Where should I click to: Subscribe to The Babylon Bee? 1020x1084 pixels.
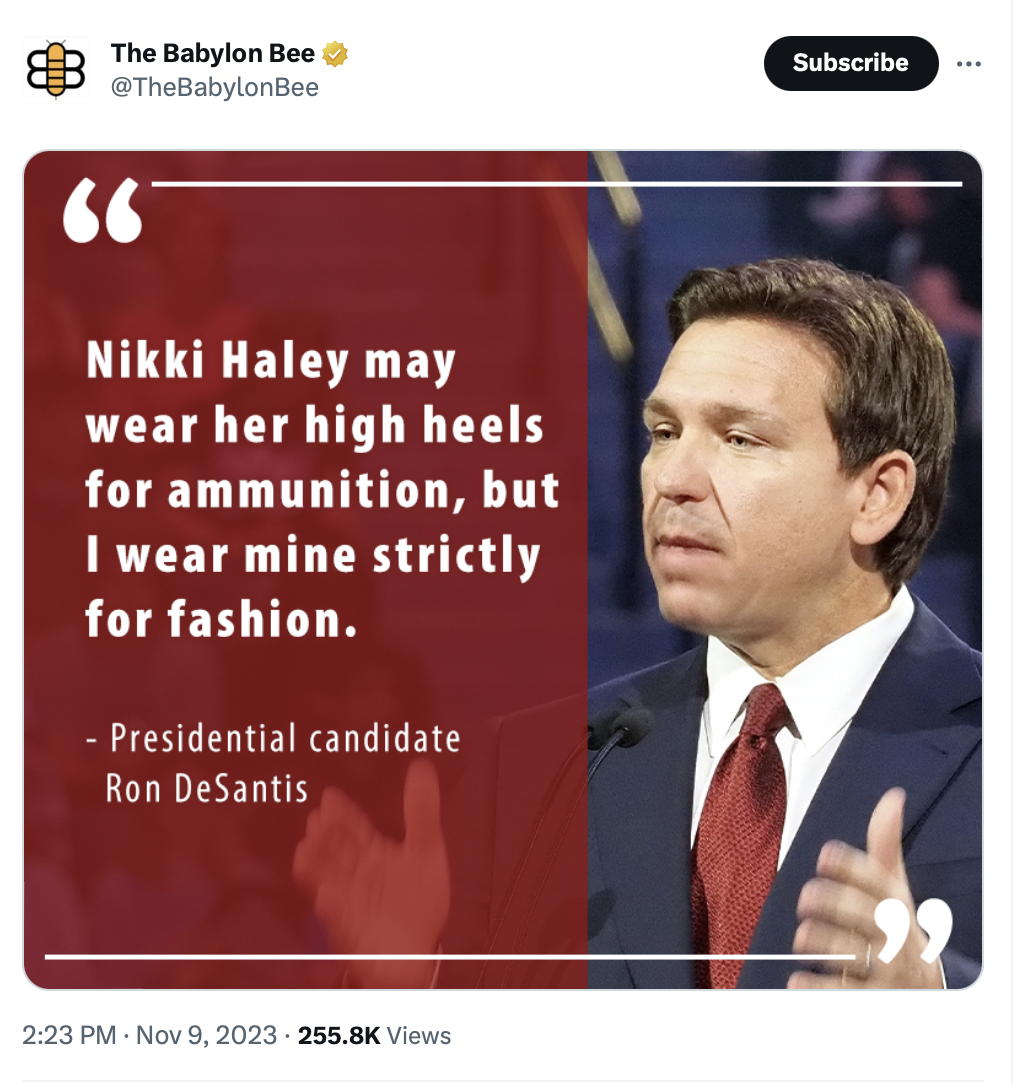click(x=851, y=63)
